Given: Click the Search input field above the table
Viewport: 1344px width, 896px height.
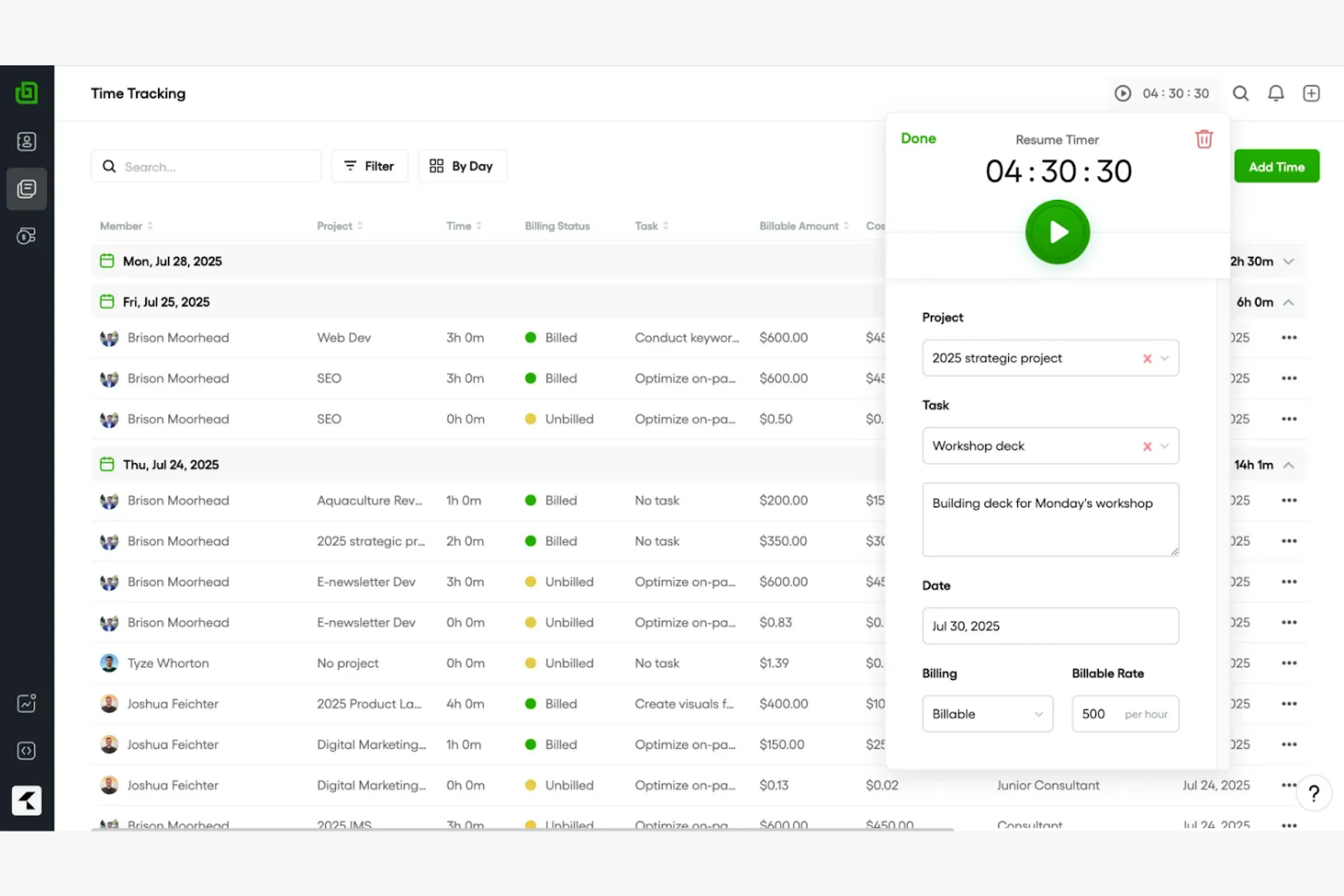Looking at the screenshot, I should click(205, 166).
